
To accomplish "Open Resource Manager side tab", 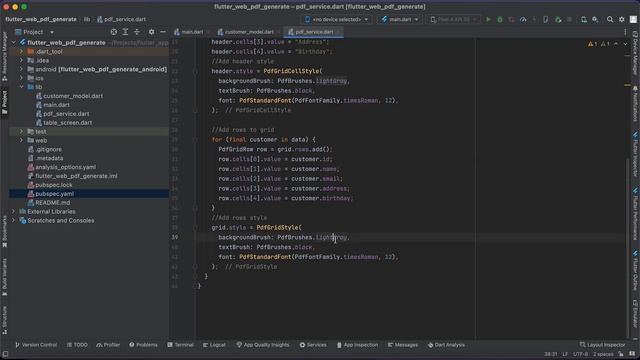I will pyautogui.click(x=4, y=57).
